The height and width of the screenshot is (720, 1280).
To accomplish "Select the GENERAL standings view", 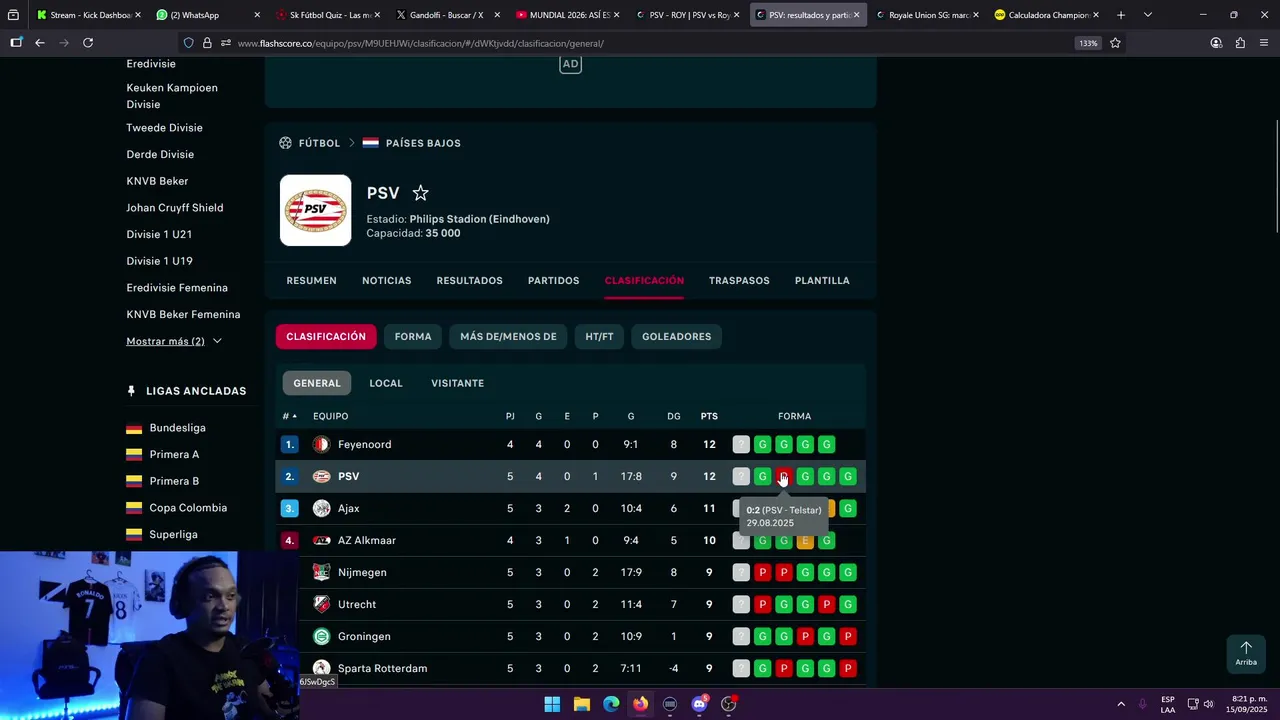I will pyautogui.click(x=317, y=383).
